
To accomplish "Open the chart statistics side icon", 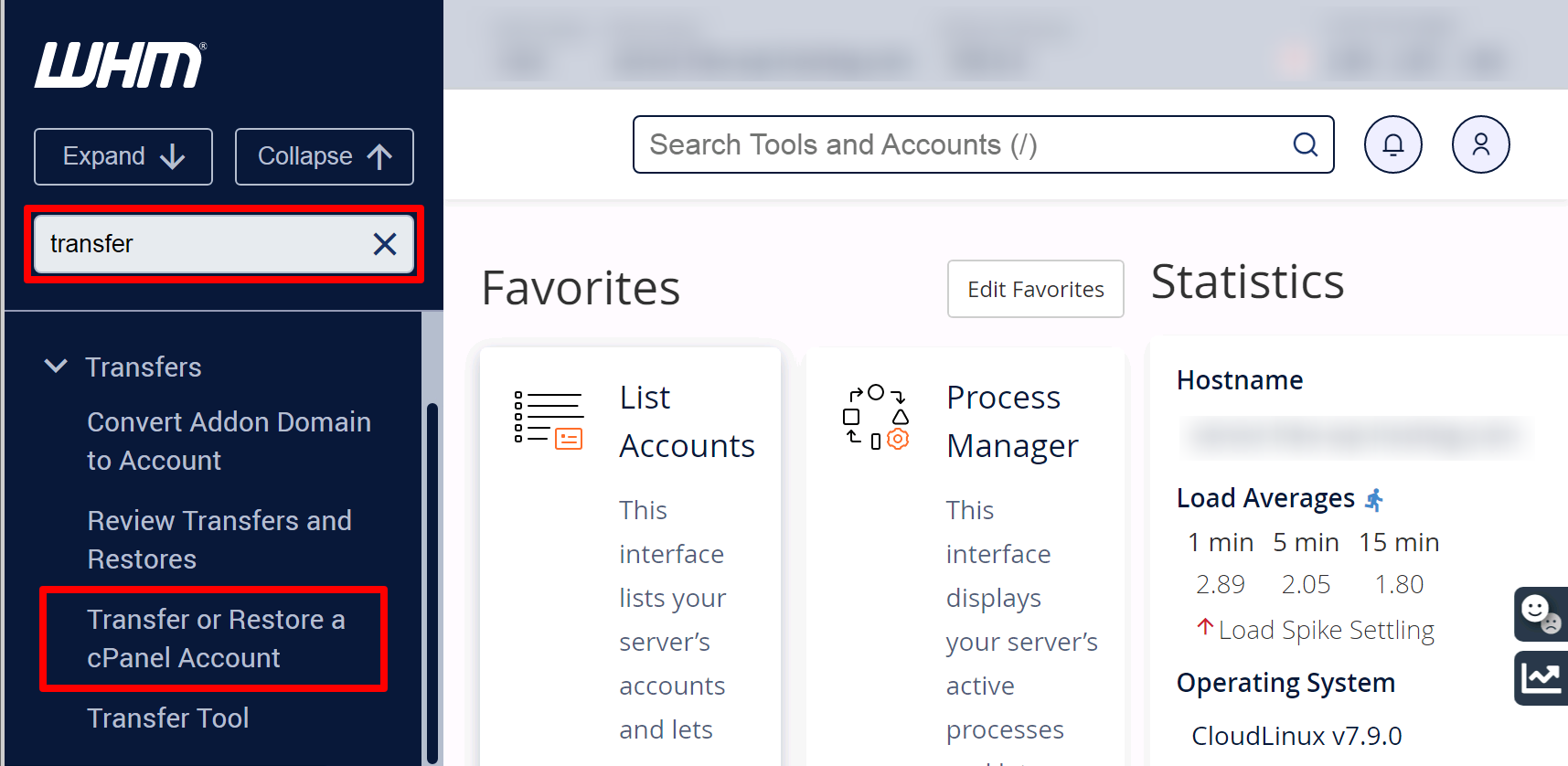I will pos(1541,678).
